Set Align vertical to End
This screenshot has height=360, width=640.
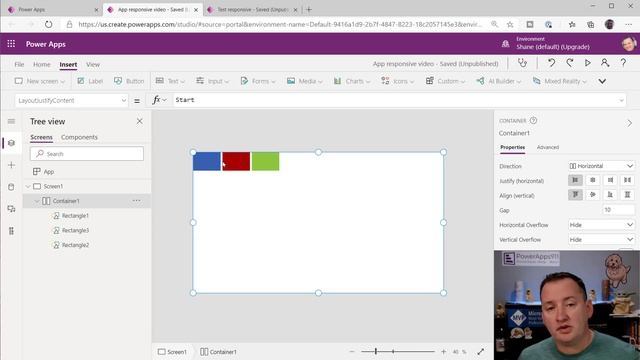(610, 195)
